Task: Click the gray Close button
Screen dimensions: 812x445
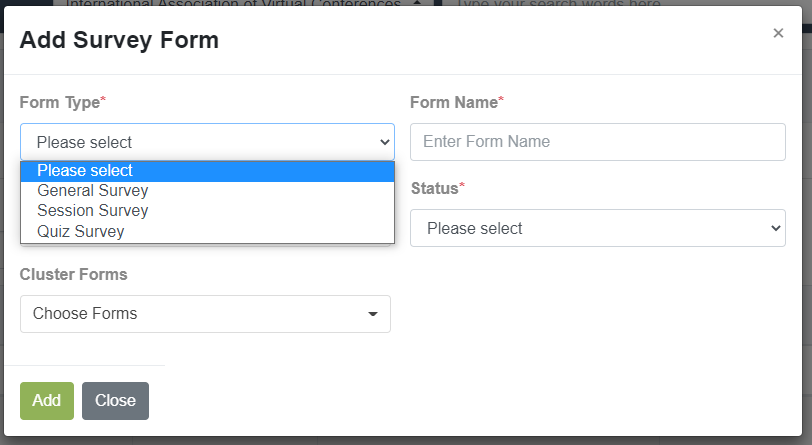Action: pos(115,400)
